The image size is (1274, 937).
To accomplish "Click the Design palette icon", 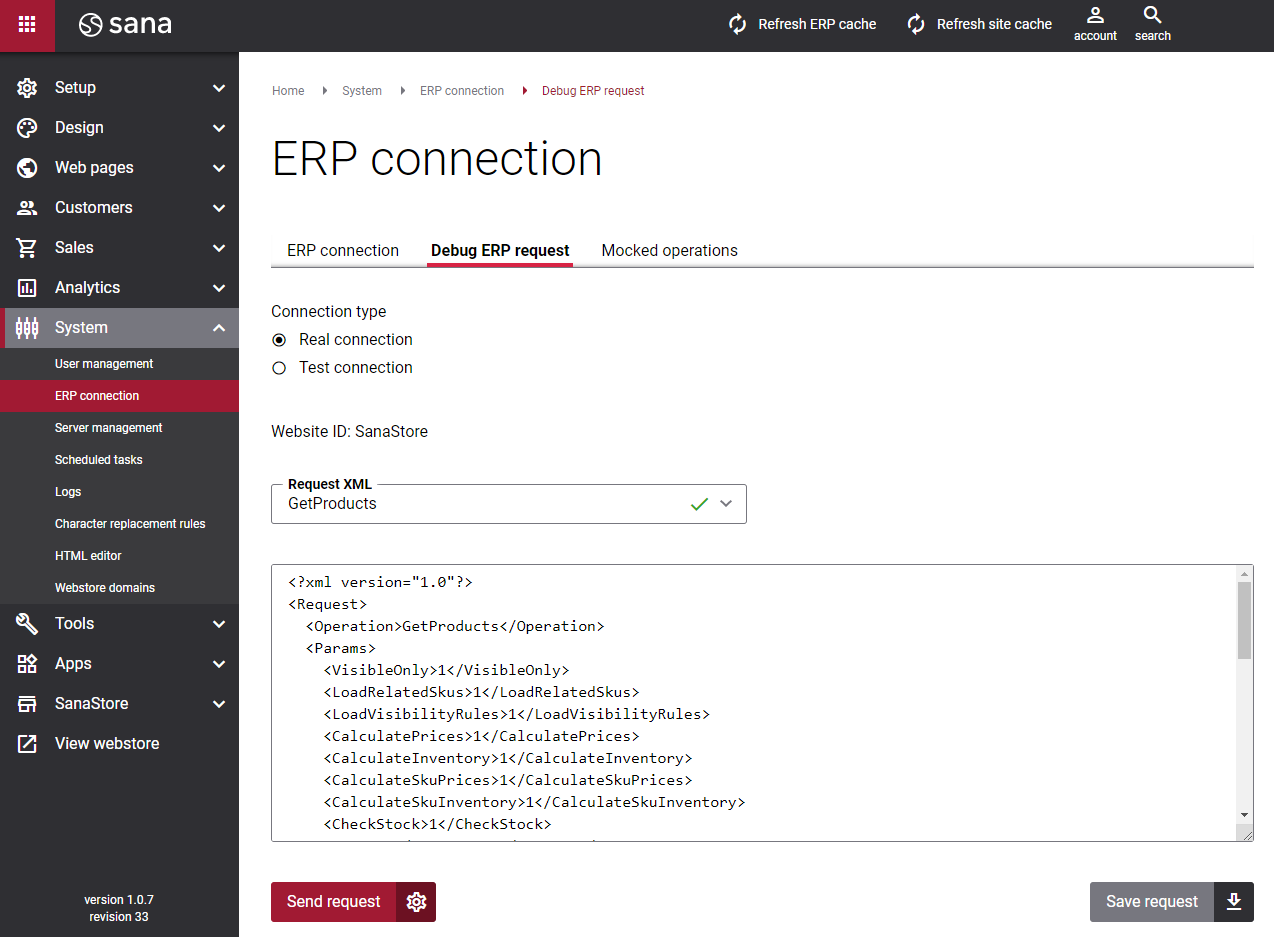I will tap(27, 128).
